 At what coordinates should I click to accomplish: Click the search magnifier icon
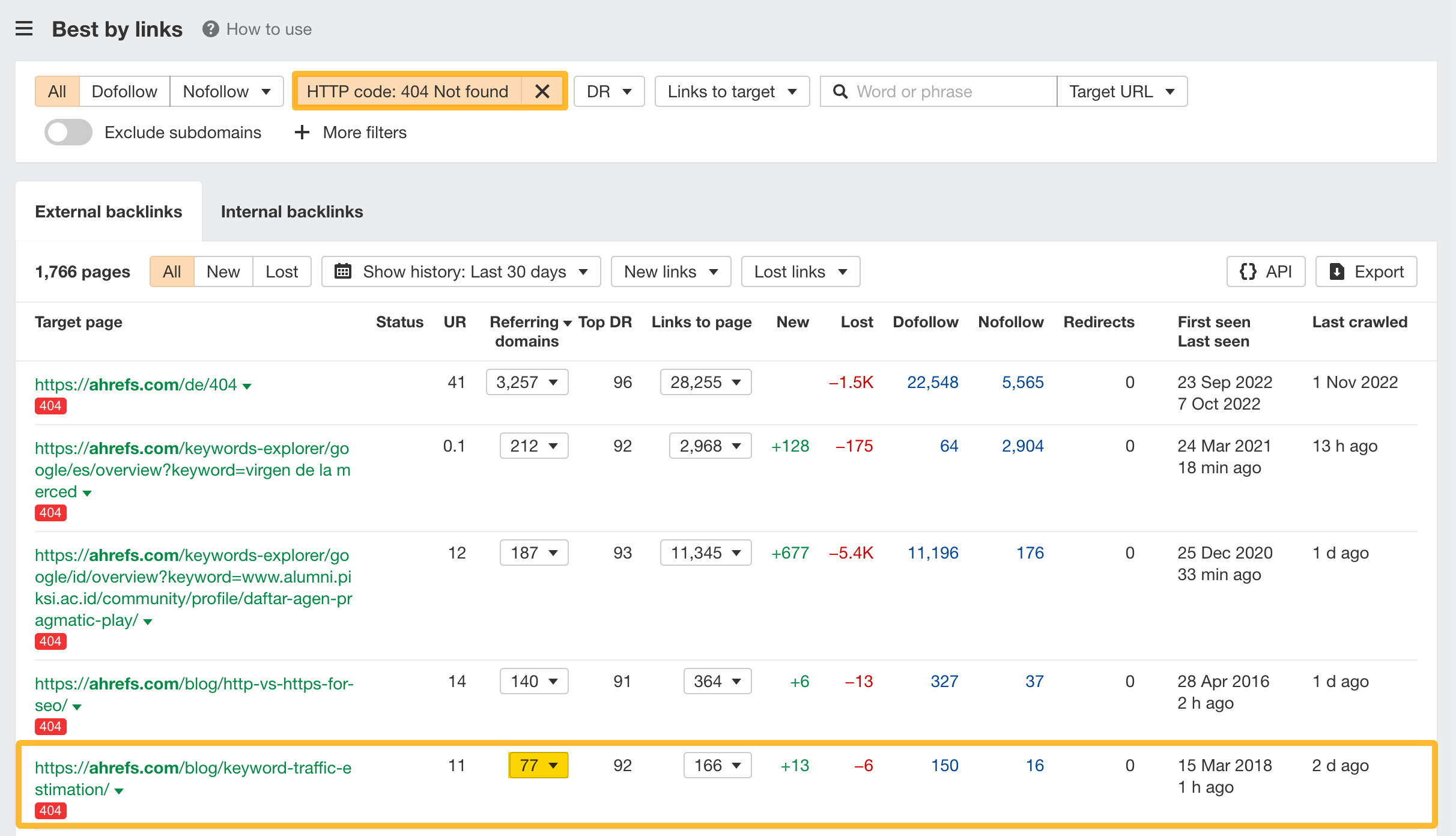840,91
